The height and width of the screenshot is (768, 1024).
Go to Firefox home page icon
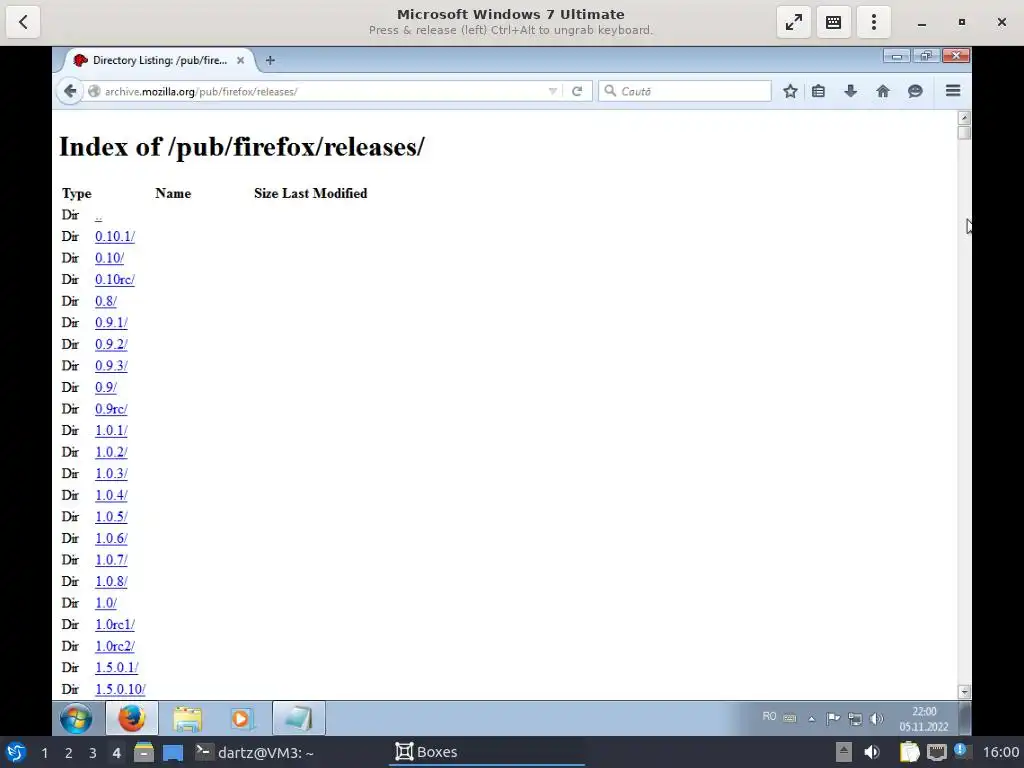tap(882, 91)
